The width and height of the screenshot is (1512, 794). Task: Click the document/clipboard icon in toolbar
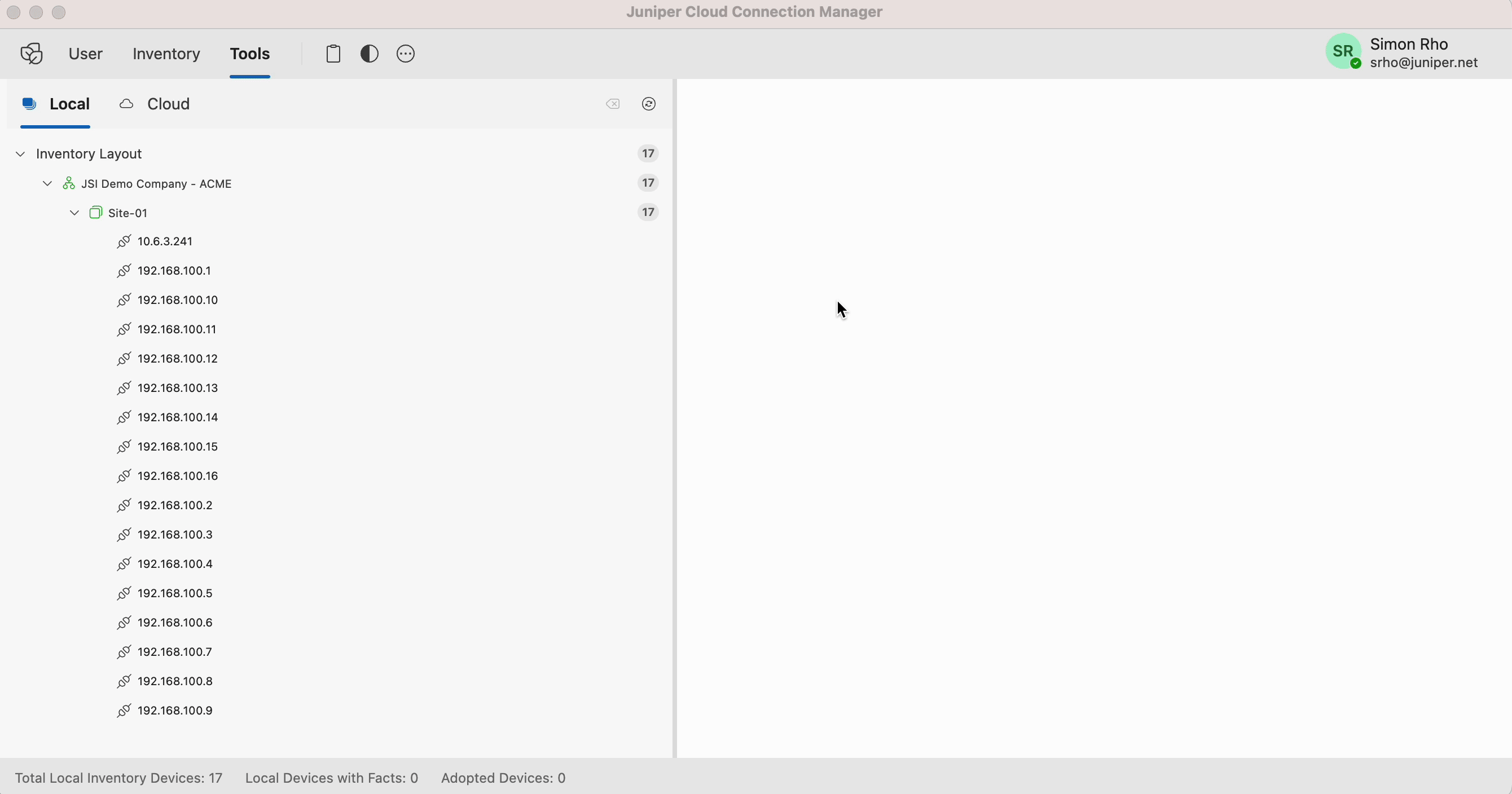click(333, 53)
